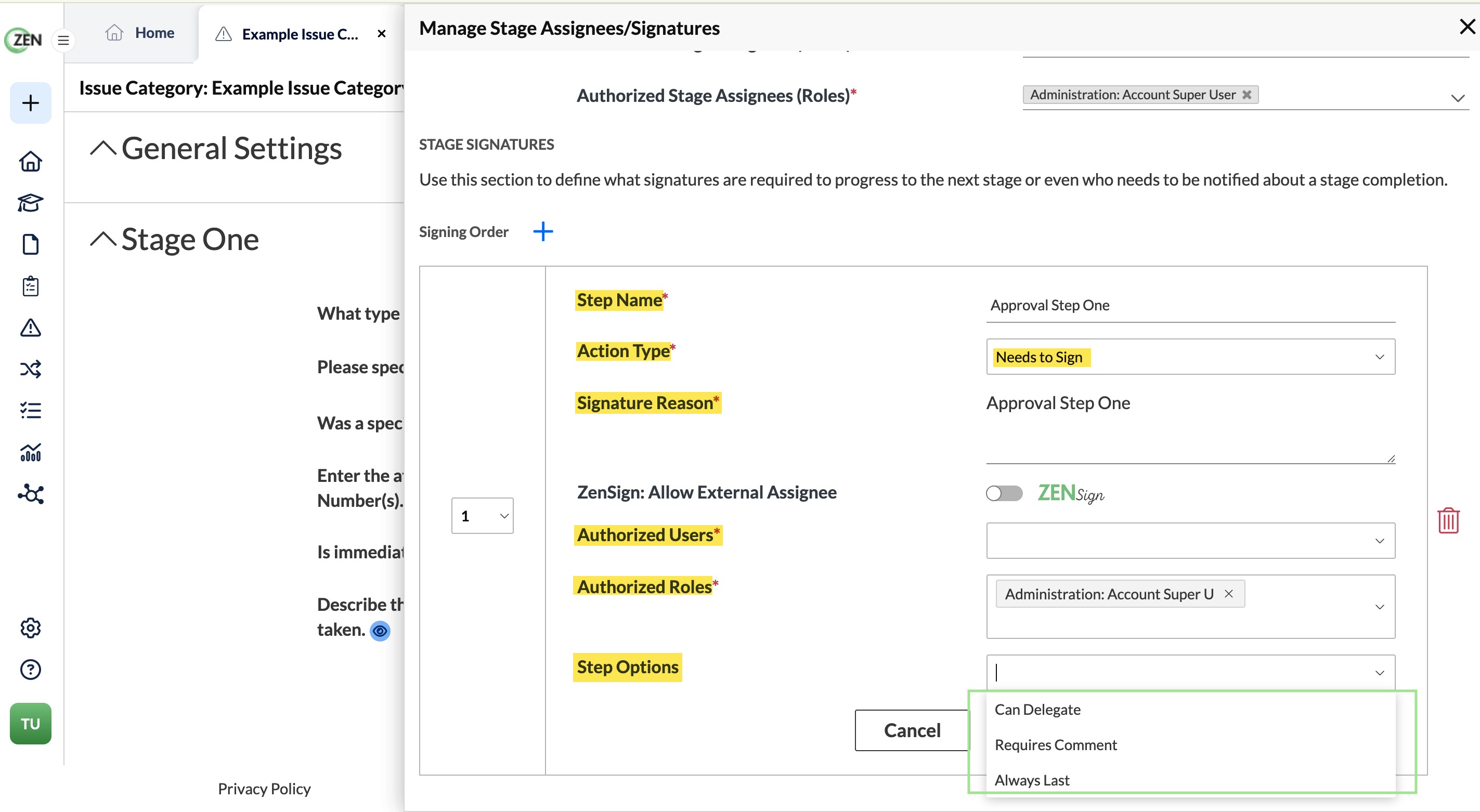The image size is (1480, 812).
Task: Remove Account Super U tag in Authorized Roles
Action: [x=1228, y=594]
